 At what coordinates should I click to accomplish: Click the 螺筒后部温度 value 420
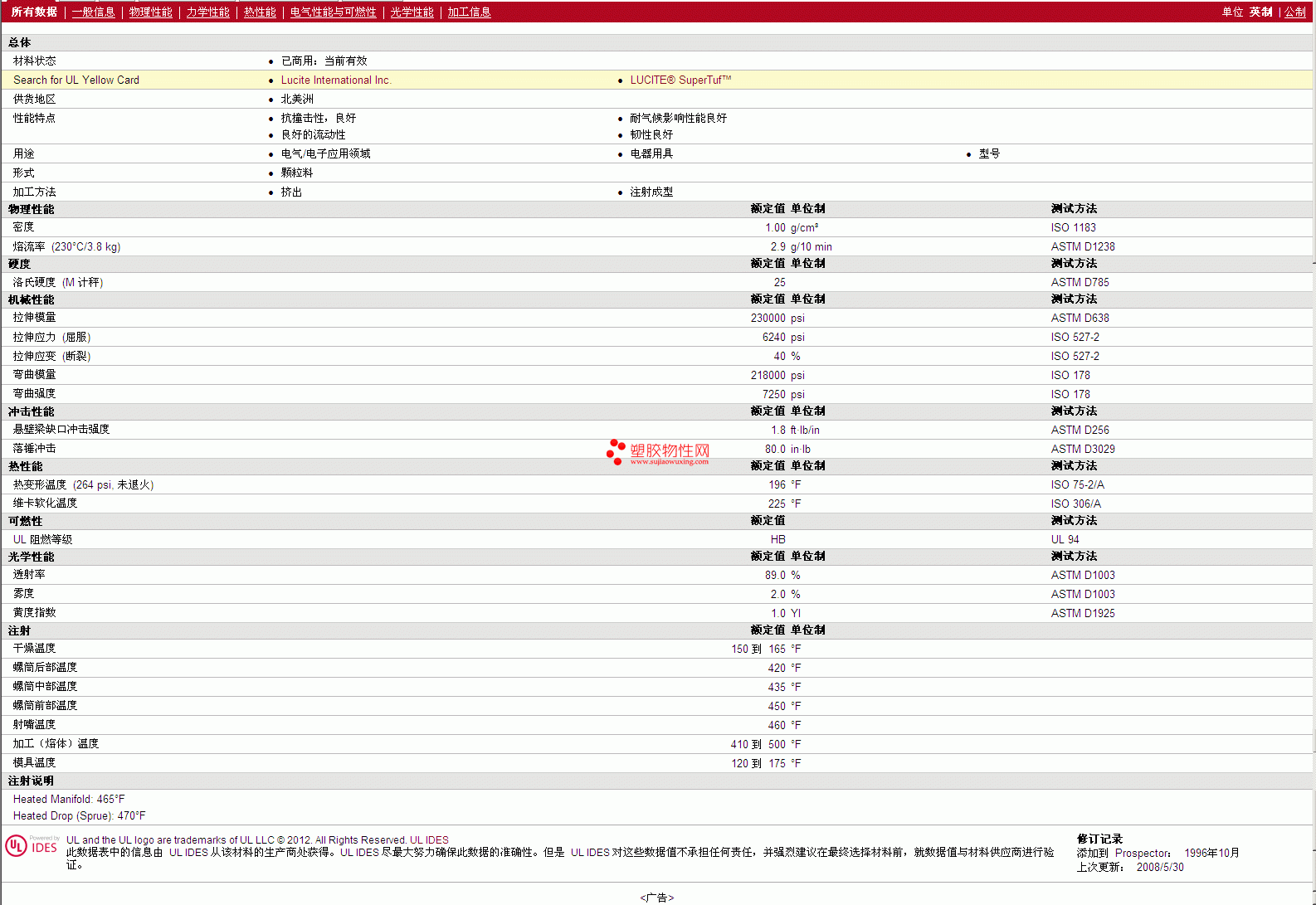[777, 669]
